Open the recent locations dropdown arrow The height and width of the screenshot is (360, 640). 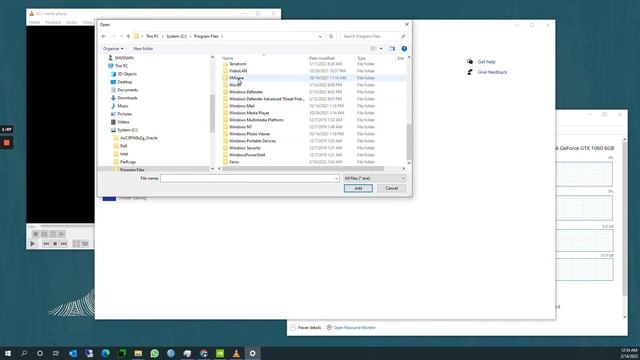pos(121,36)
